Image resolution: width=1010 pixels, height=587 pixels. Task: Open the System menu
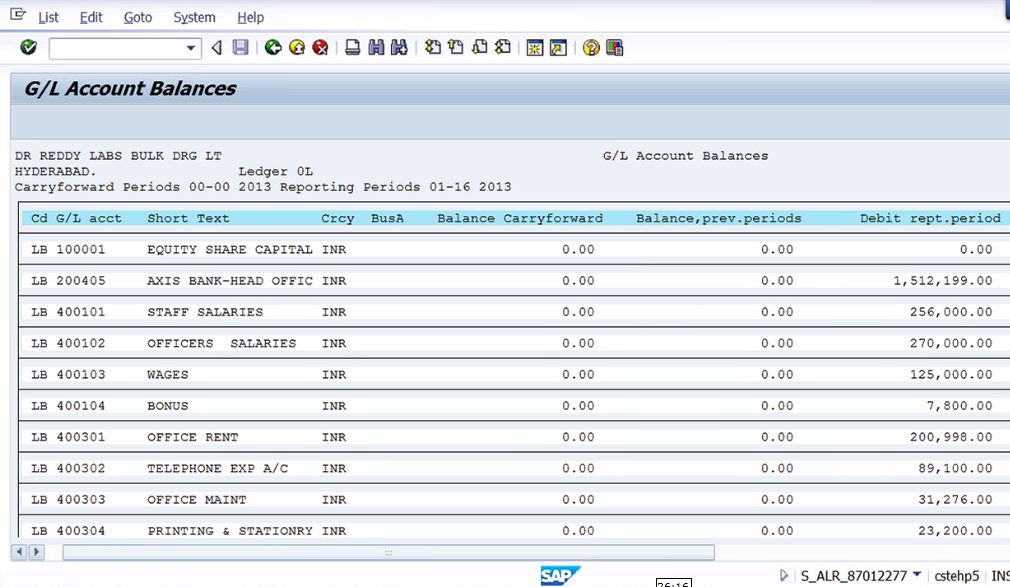(194, 17)
